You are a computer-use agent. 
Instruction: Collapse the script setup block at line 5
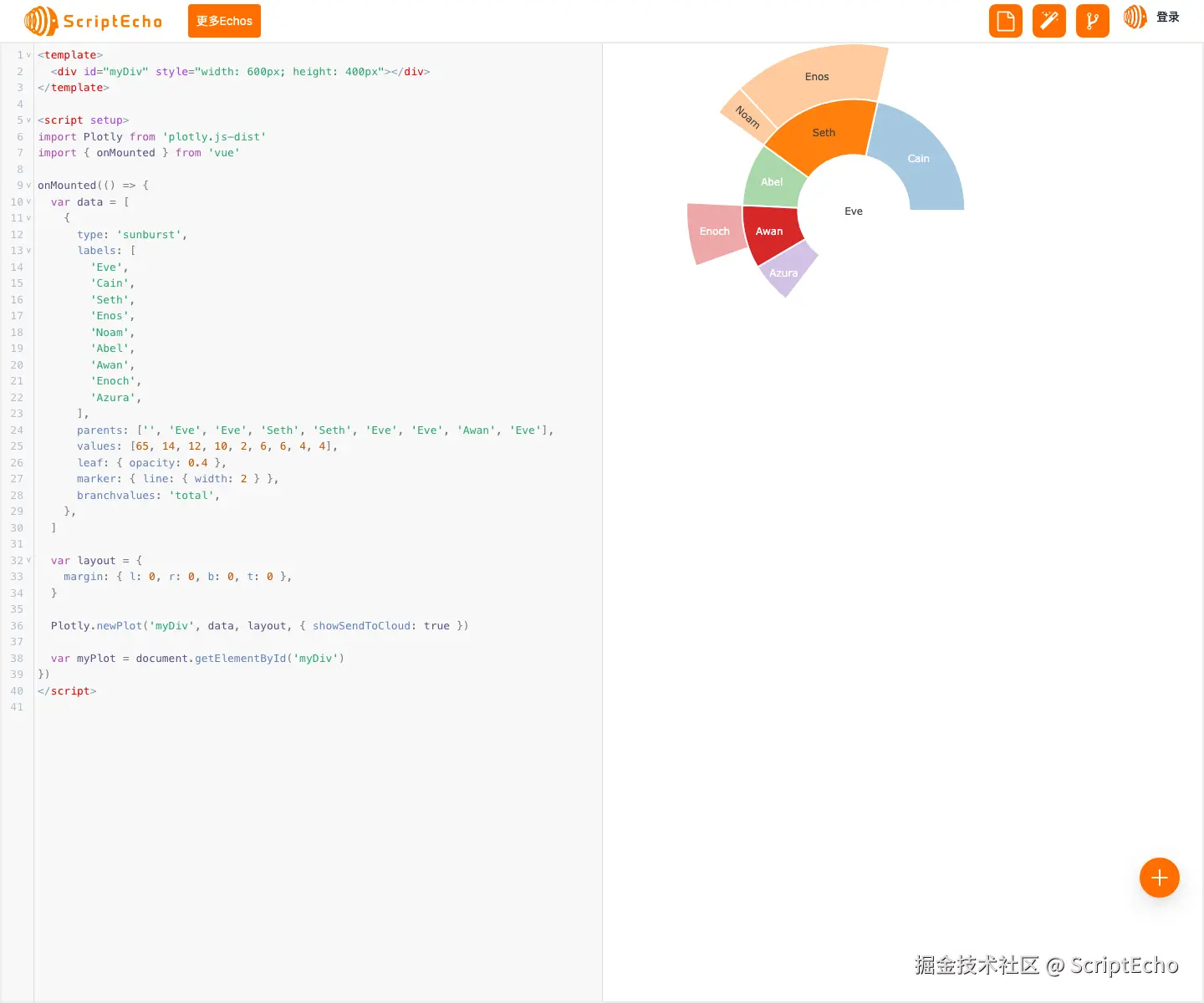28,120
